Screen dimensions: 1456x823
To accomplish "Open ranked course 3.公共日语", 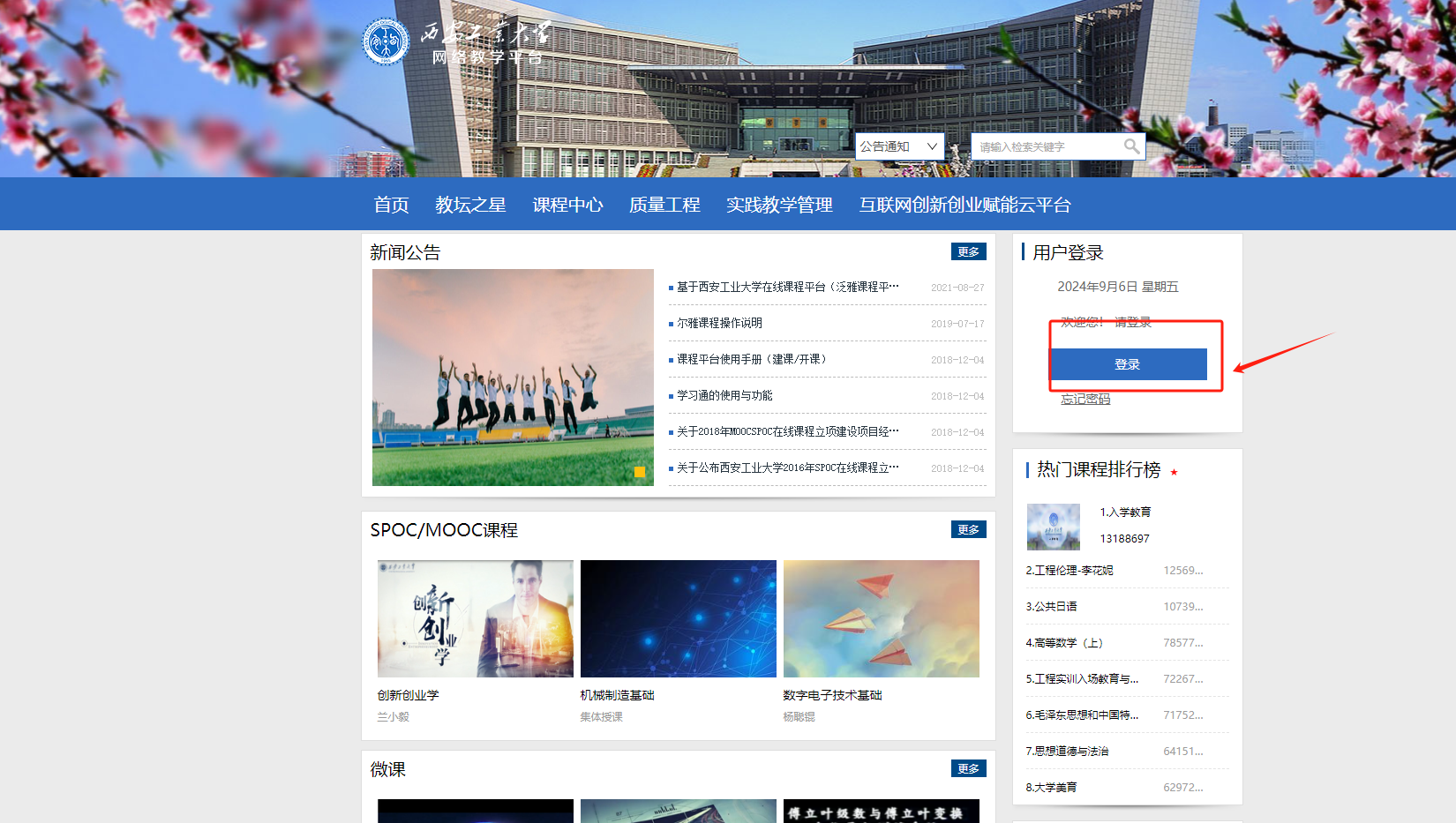I will tap(1051, 607).
